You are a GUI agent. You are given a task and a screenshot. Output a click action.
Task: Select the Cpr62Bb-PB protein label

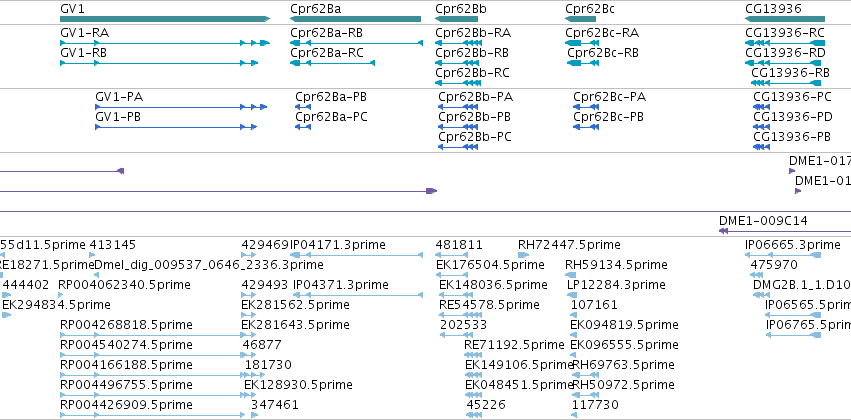474,117
